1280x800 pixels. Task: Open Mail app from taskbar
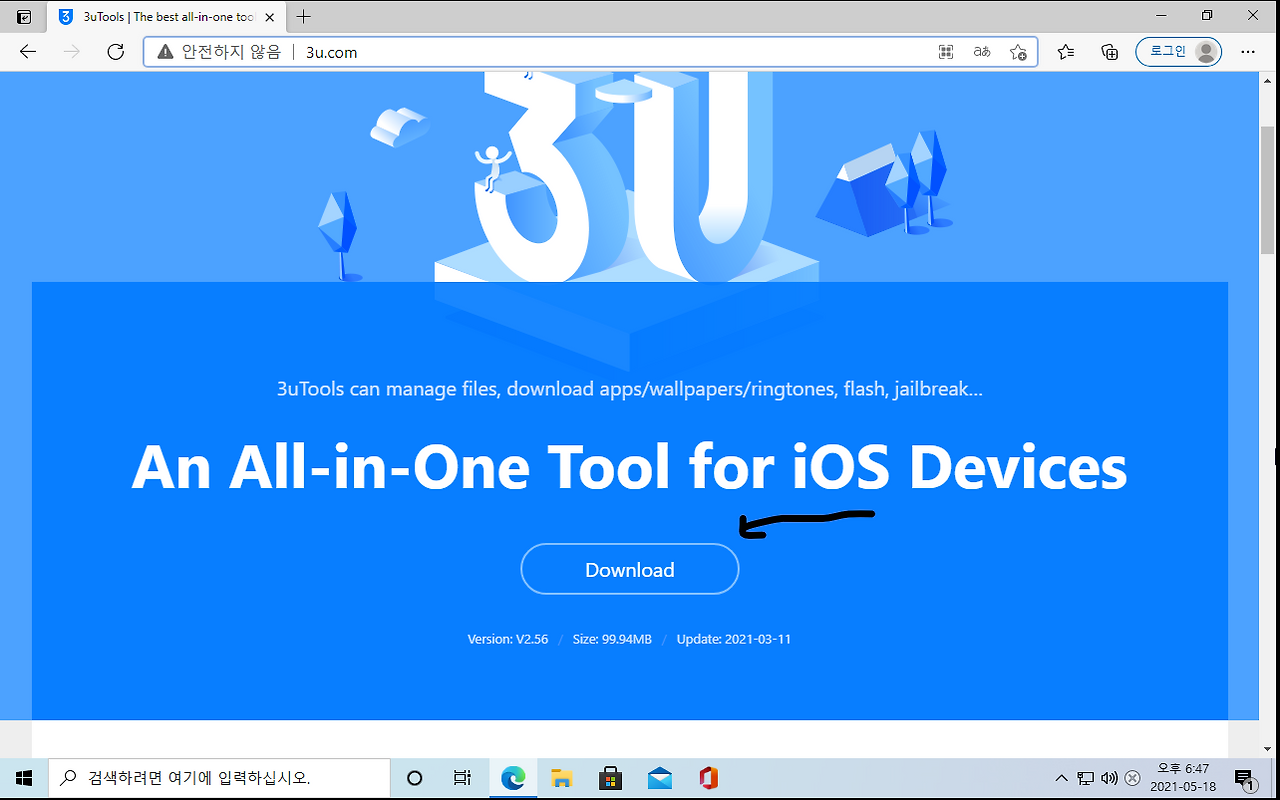660,778
